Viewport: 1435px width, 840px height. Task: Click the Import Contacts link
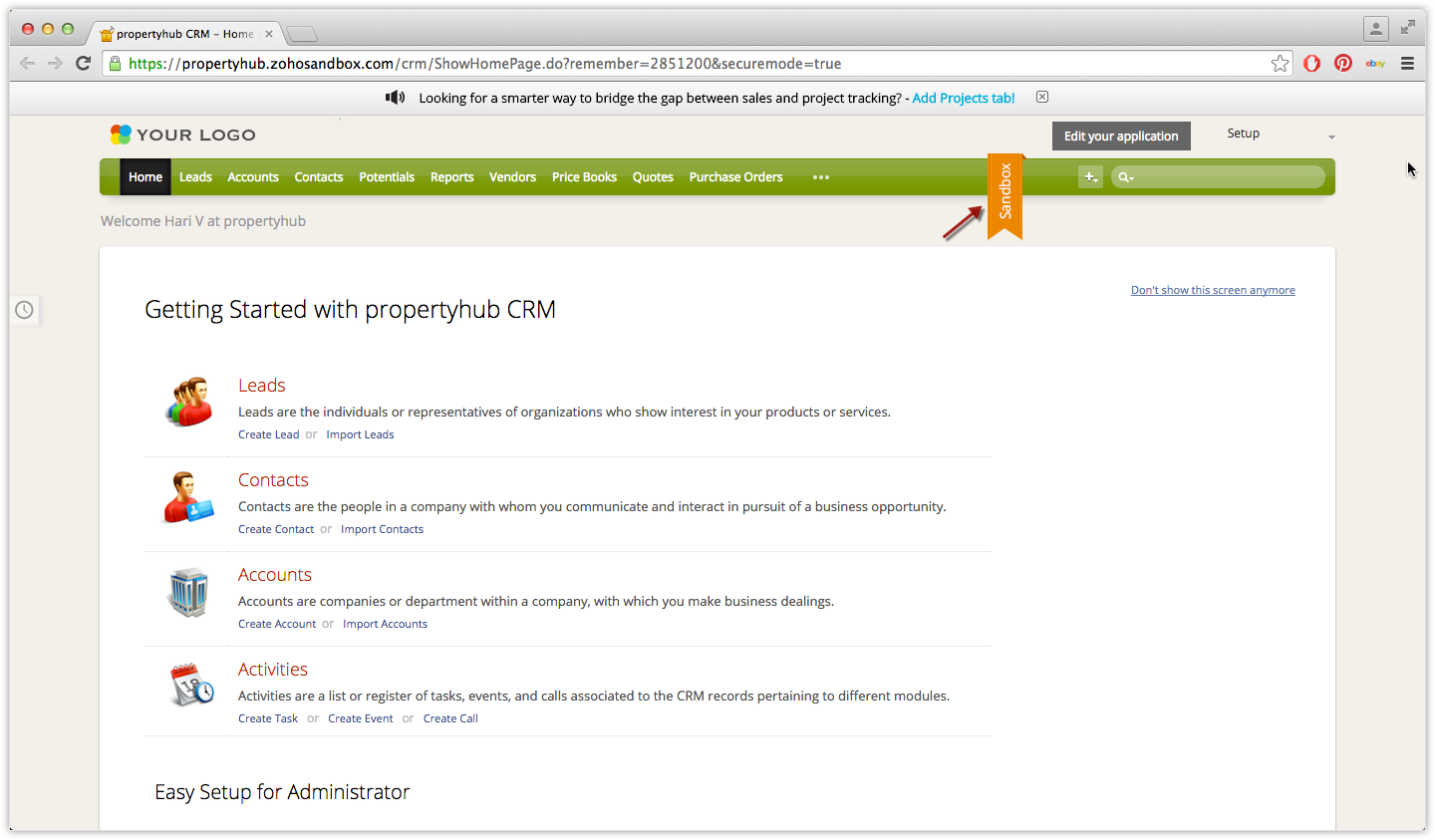tap(383, 529)
